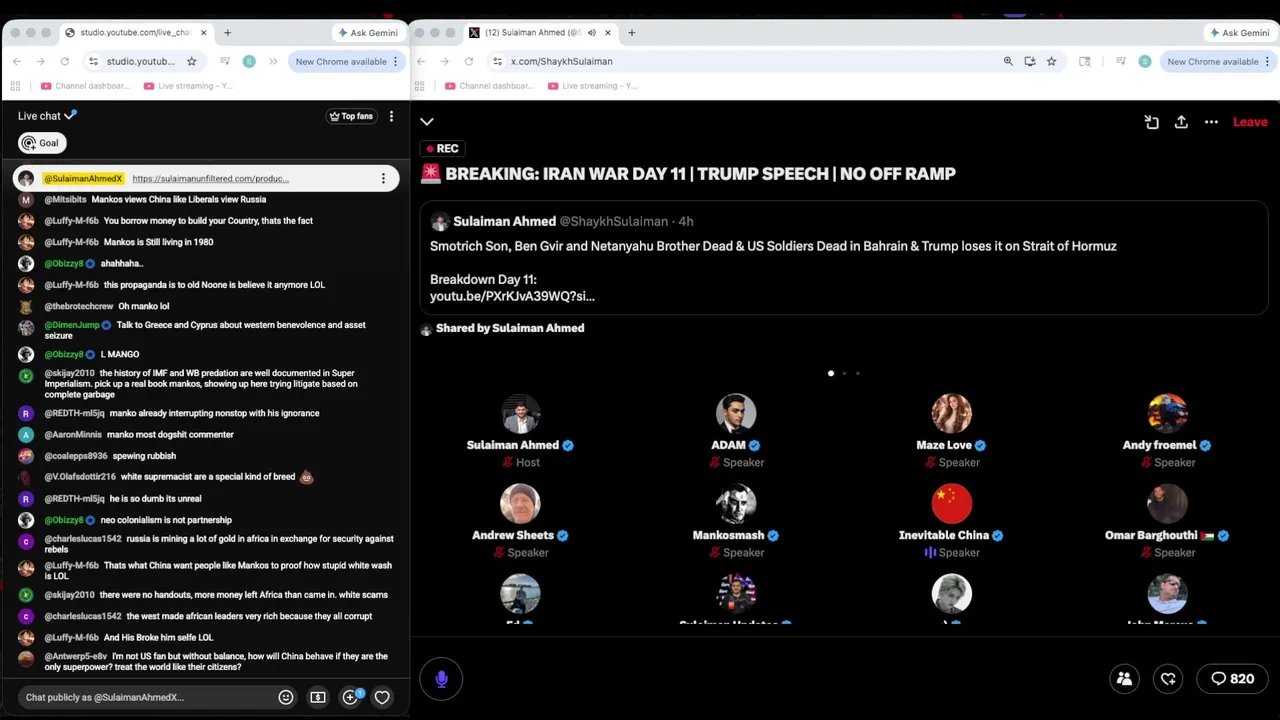Reload the X page
This screenshot has height=720, width=1280.
point(469,61)
